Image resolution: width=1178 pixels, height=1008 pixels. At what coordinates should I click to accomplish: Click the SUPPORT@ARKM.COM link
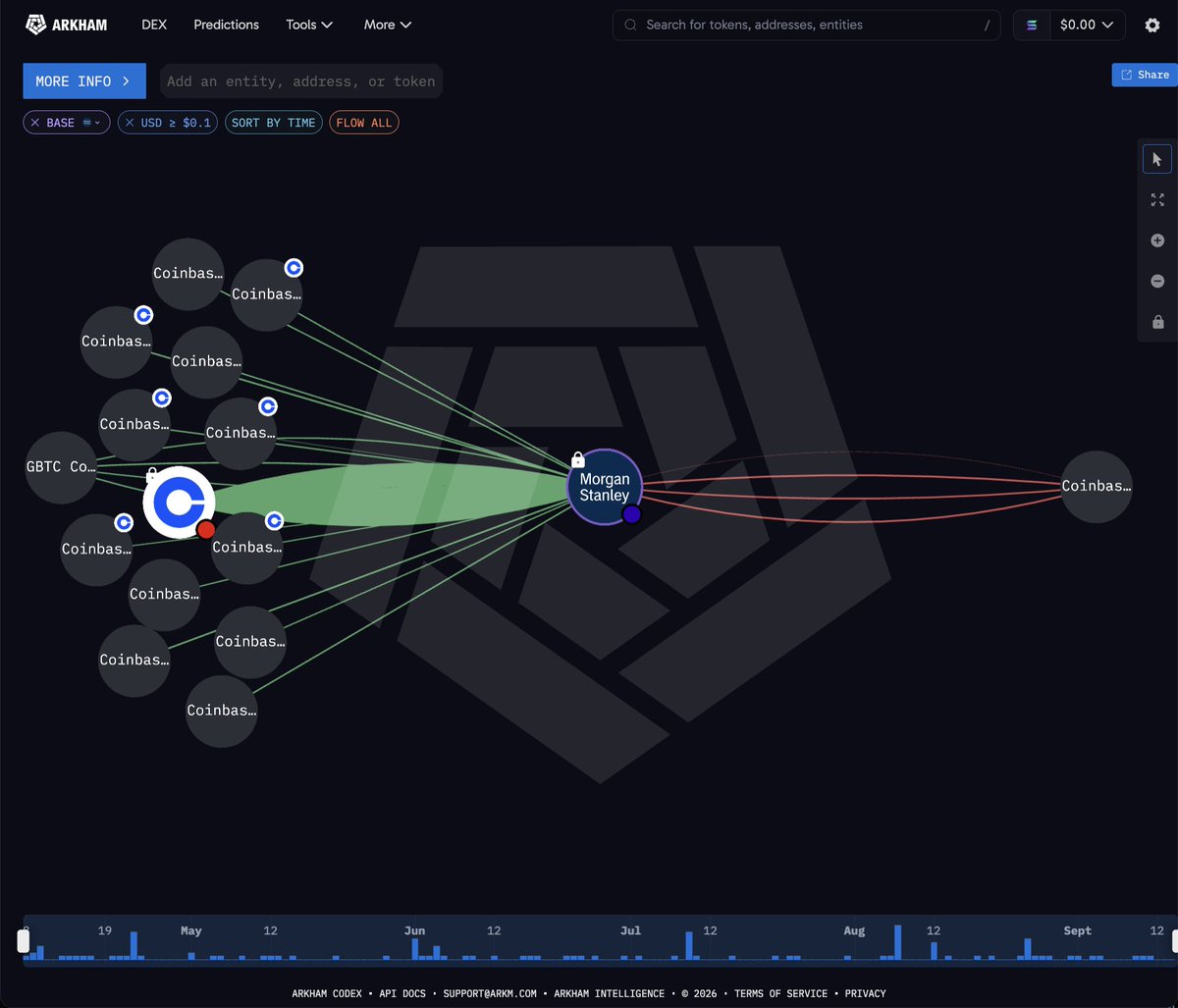[x=490, y=993]
